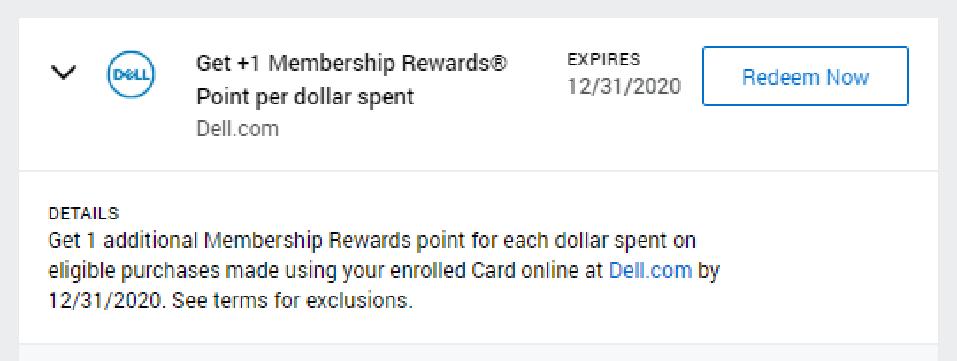This screenshot has height=361, width=957.
Task: Click the Dell.com merchant label under title
Action: [x=237, y=129]
